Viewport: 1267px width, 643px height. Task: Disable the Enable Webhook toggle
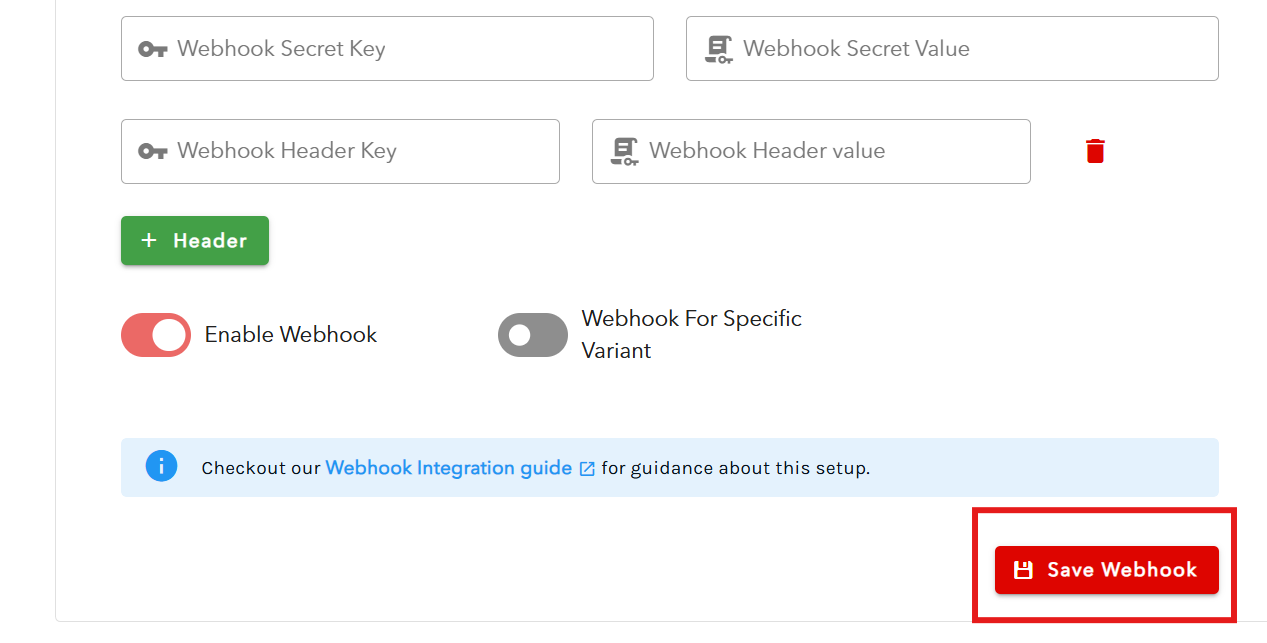pos(156,335)
